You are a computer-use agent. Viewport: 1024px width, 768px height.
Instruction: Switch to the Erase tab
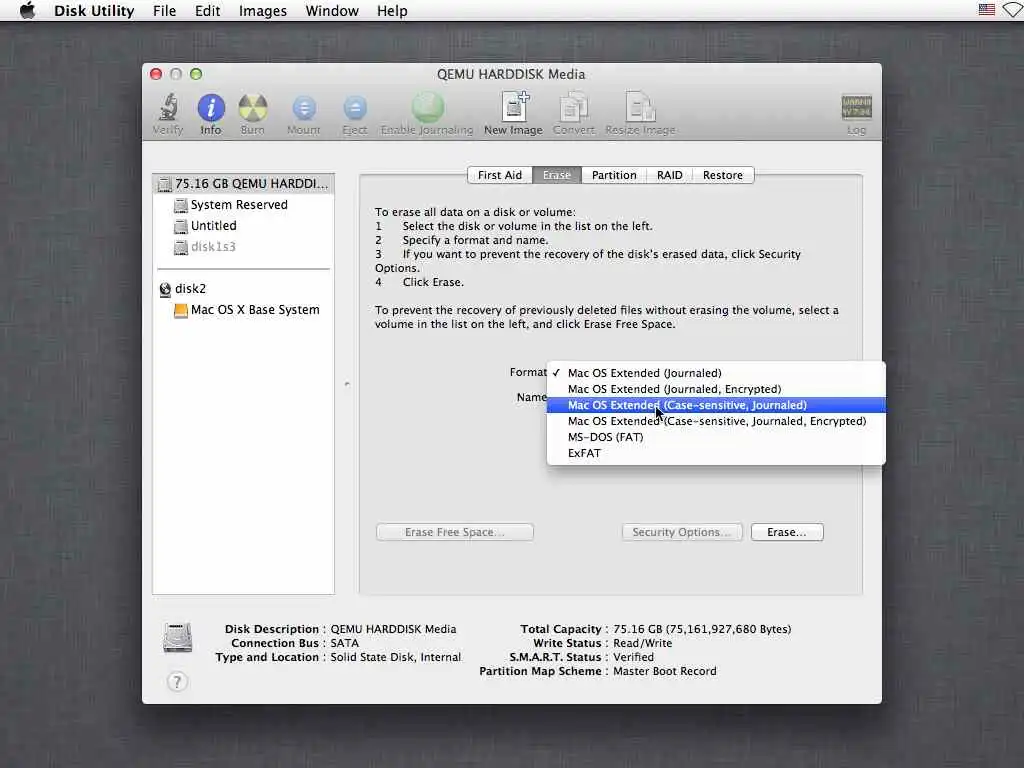[557, 175]
